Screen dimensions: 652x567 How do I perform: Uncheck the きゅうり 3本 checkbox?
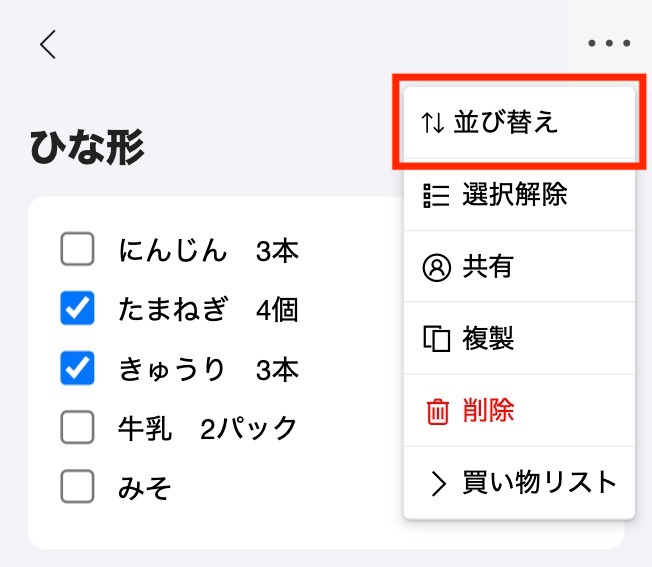click(77, 368)
